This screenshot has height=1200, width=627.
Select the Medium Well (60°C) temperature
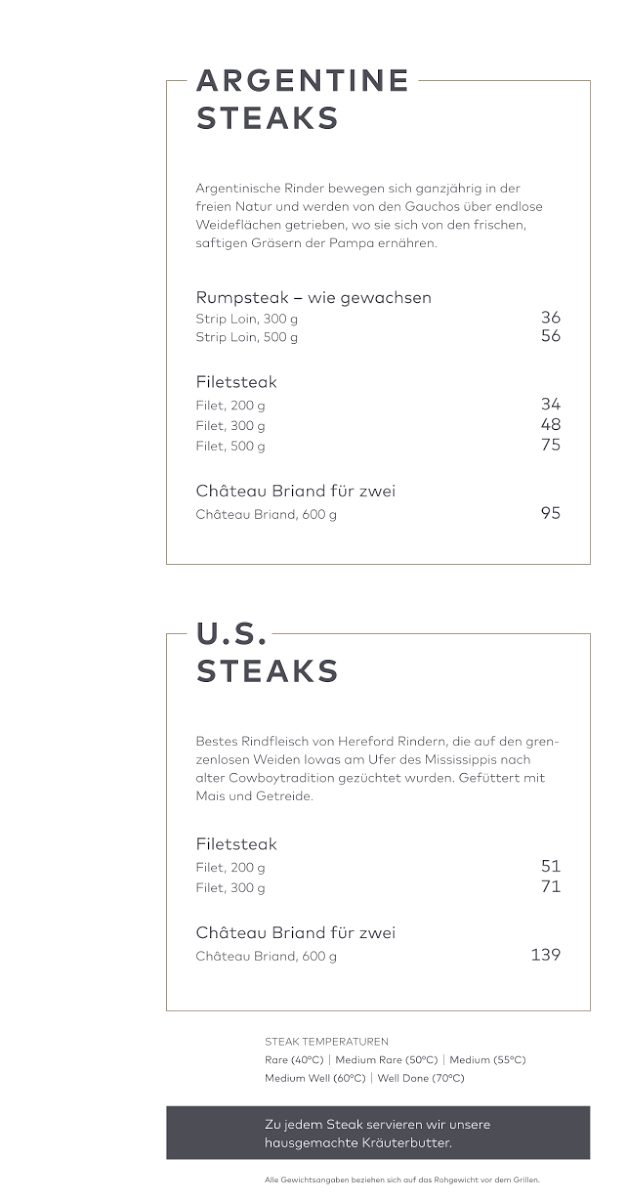coord(315,1078)
